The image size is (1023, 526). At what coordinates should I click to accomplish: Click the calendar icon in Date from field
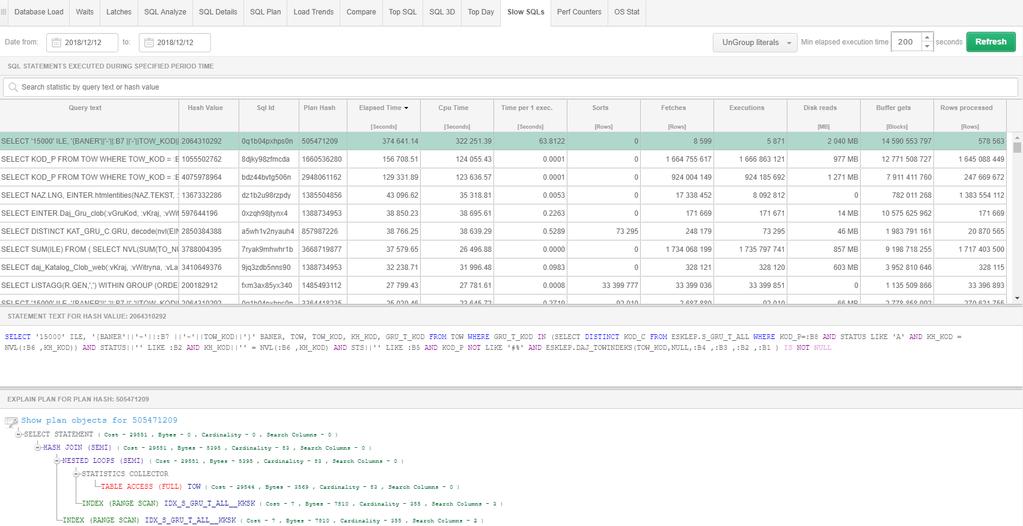tap(56, 42)
